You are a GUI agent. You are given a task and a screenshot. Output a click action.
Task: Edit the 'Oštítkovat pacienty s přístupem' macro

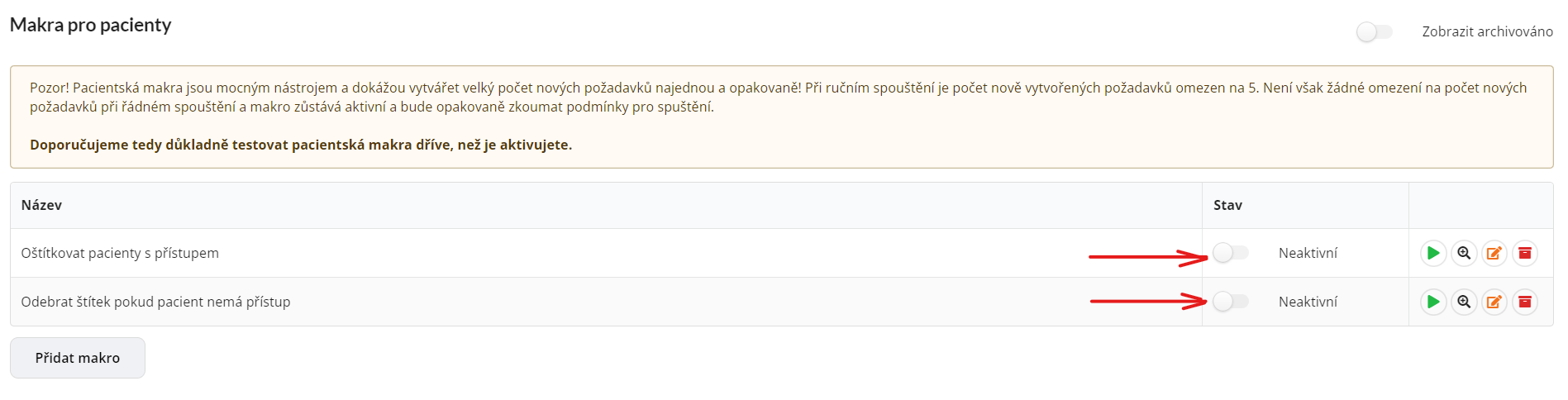coord(1494,253)
